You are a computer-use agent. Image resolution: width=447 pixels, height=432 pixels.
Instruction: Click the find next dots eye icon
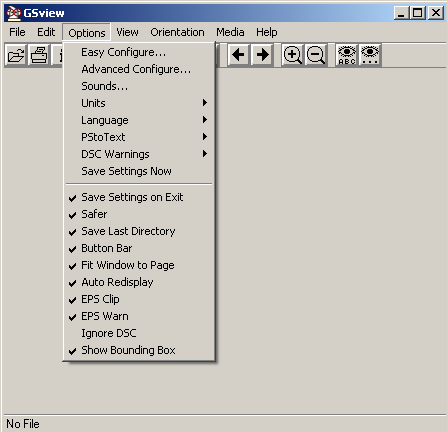click(x=370, y=55)
